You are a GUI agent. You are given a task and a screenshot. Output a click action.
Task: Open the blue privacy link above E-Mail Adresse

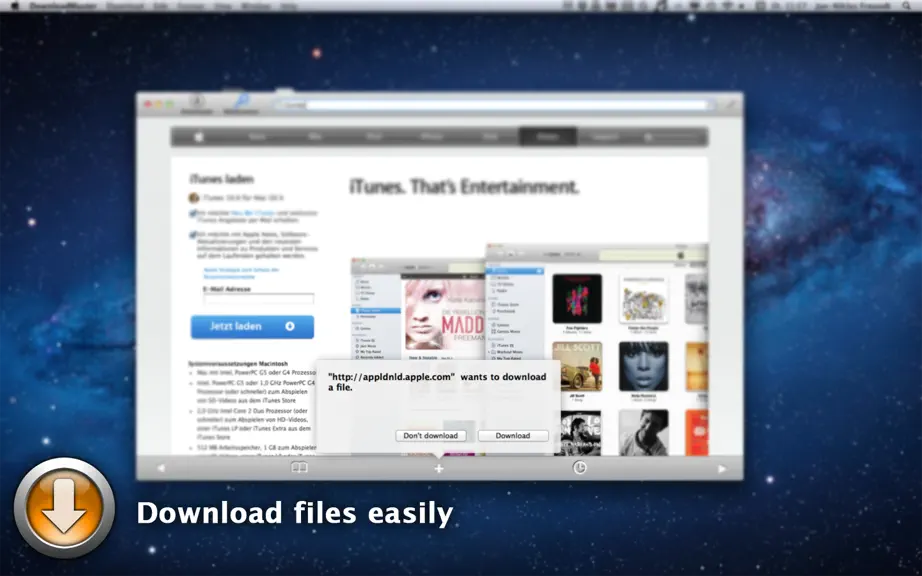(242, 273)
